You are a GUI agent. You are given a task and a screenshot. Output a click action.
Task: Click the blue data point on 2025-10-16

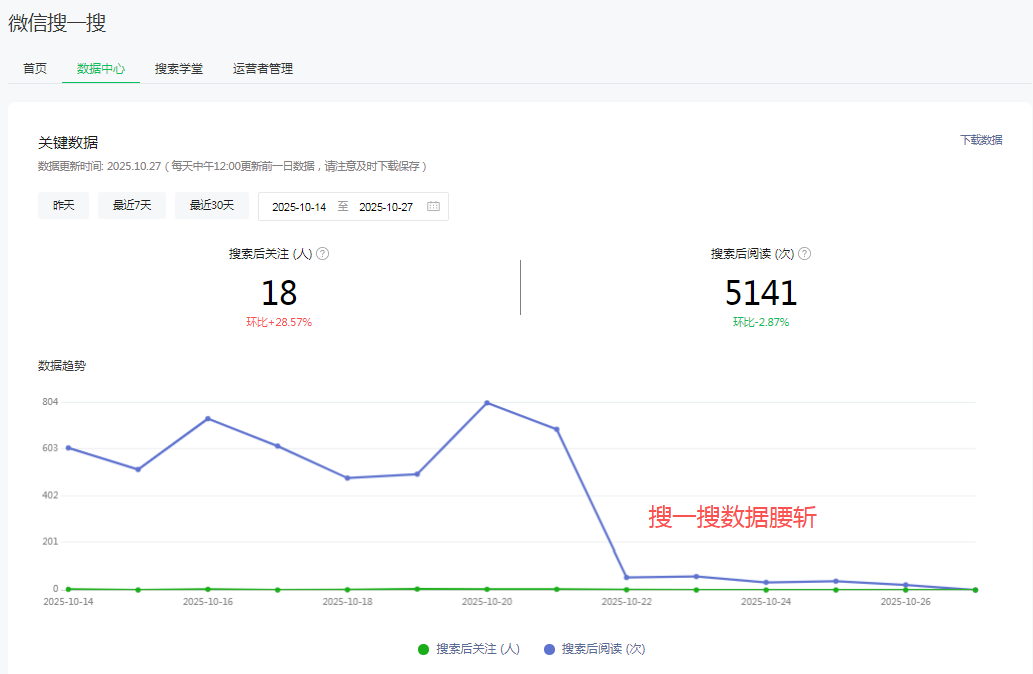[208, 418]
